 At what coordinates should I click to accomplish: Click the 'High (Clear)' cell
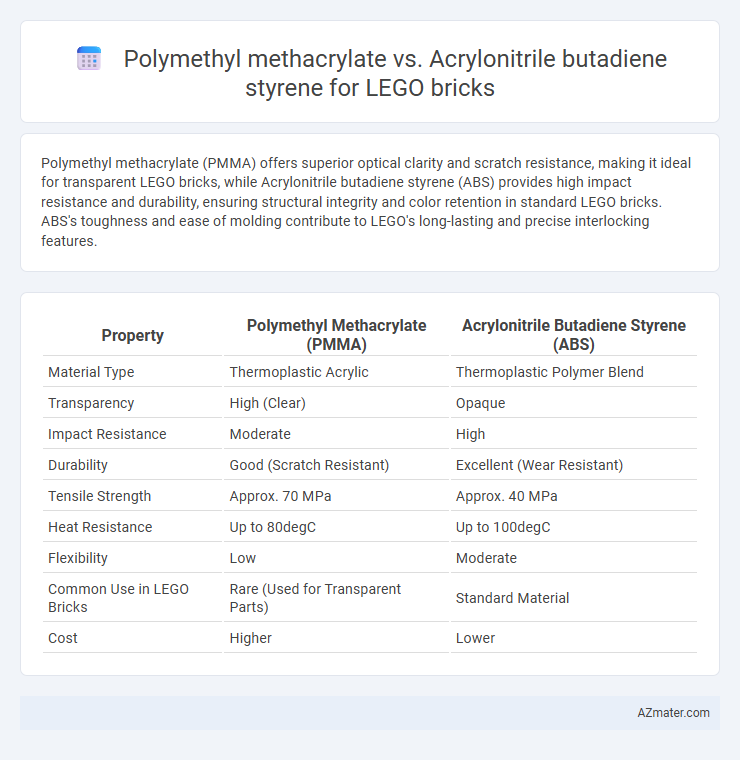(x=268, y=403)
